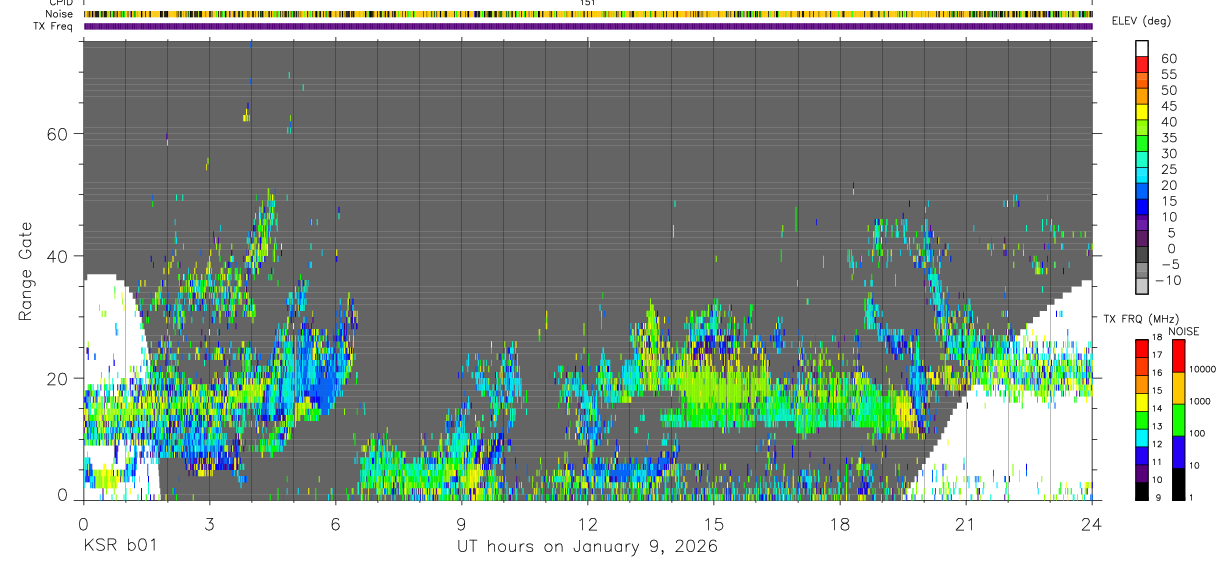This screenshot has height=567, width=1228.
Task: Click the yellow swatch in TX FRQ legend
Action: (1142, 400)
